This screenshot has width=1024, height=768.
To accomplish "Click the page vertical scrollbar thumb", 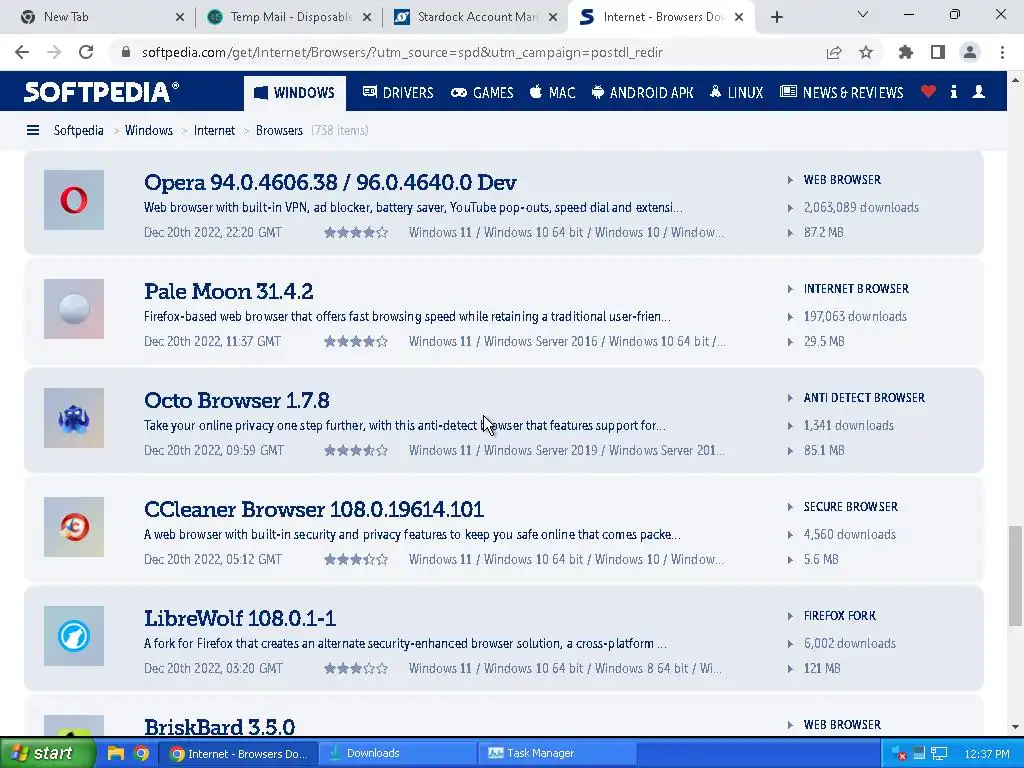I will 1016,576.
